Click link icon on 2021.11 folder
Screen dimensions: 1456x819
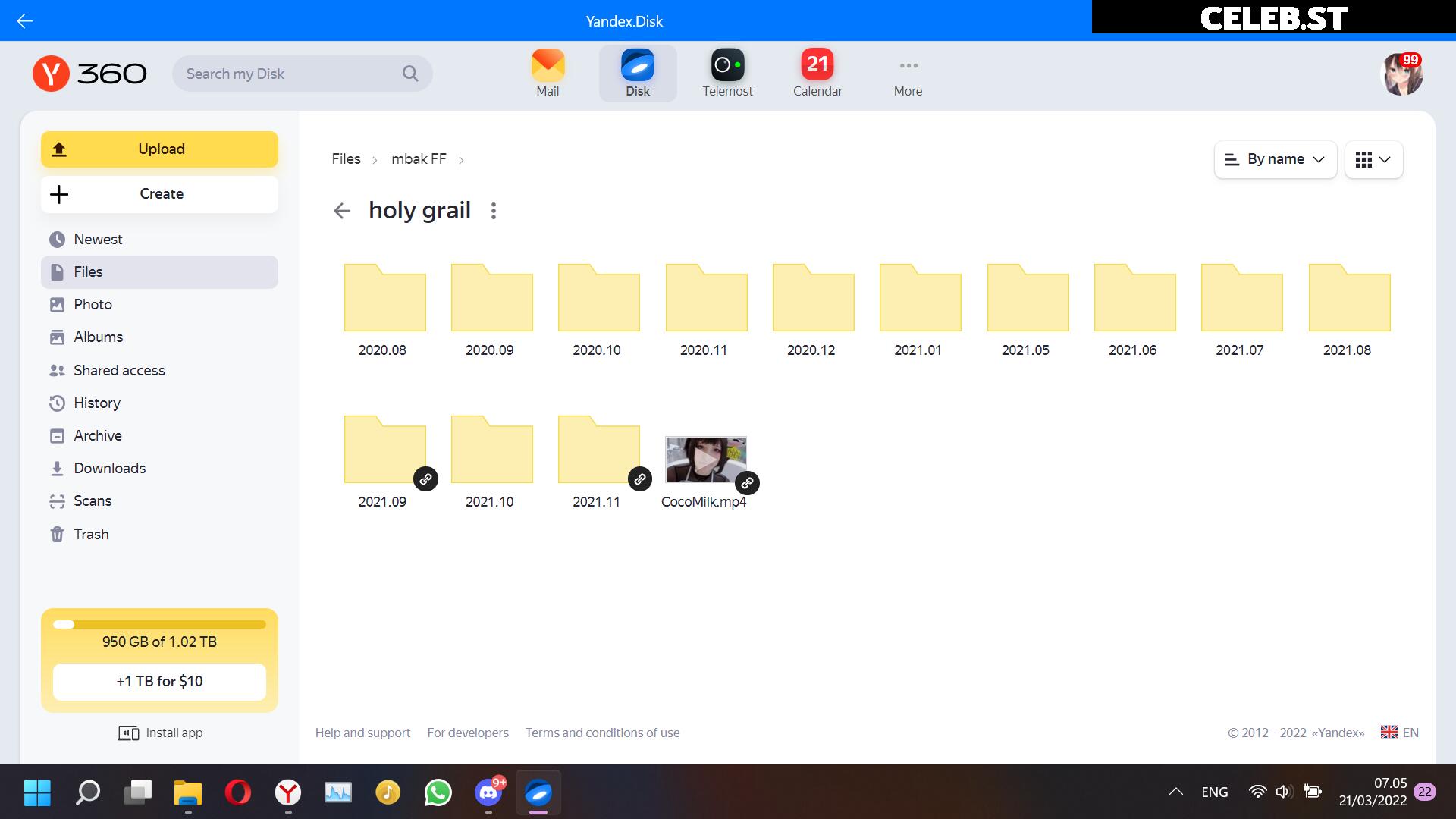pos(640,479)
